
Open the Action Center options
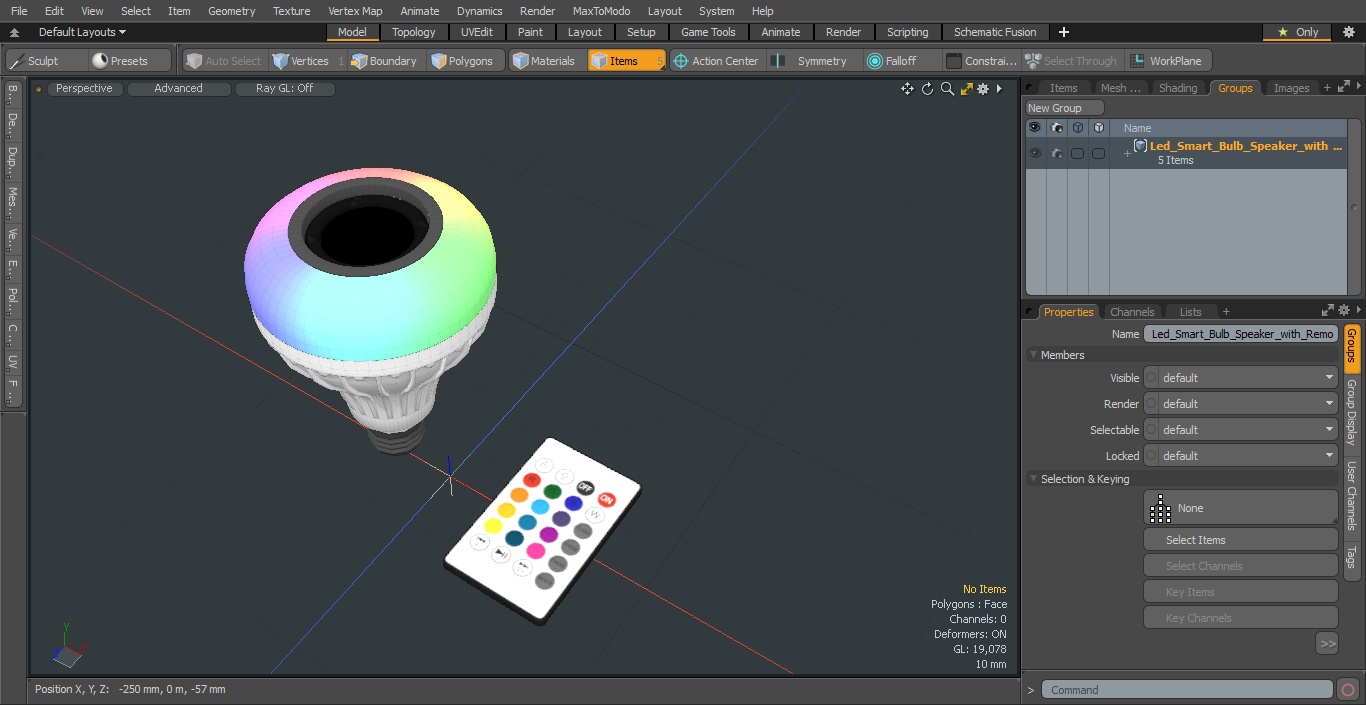tap(717, 61)
